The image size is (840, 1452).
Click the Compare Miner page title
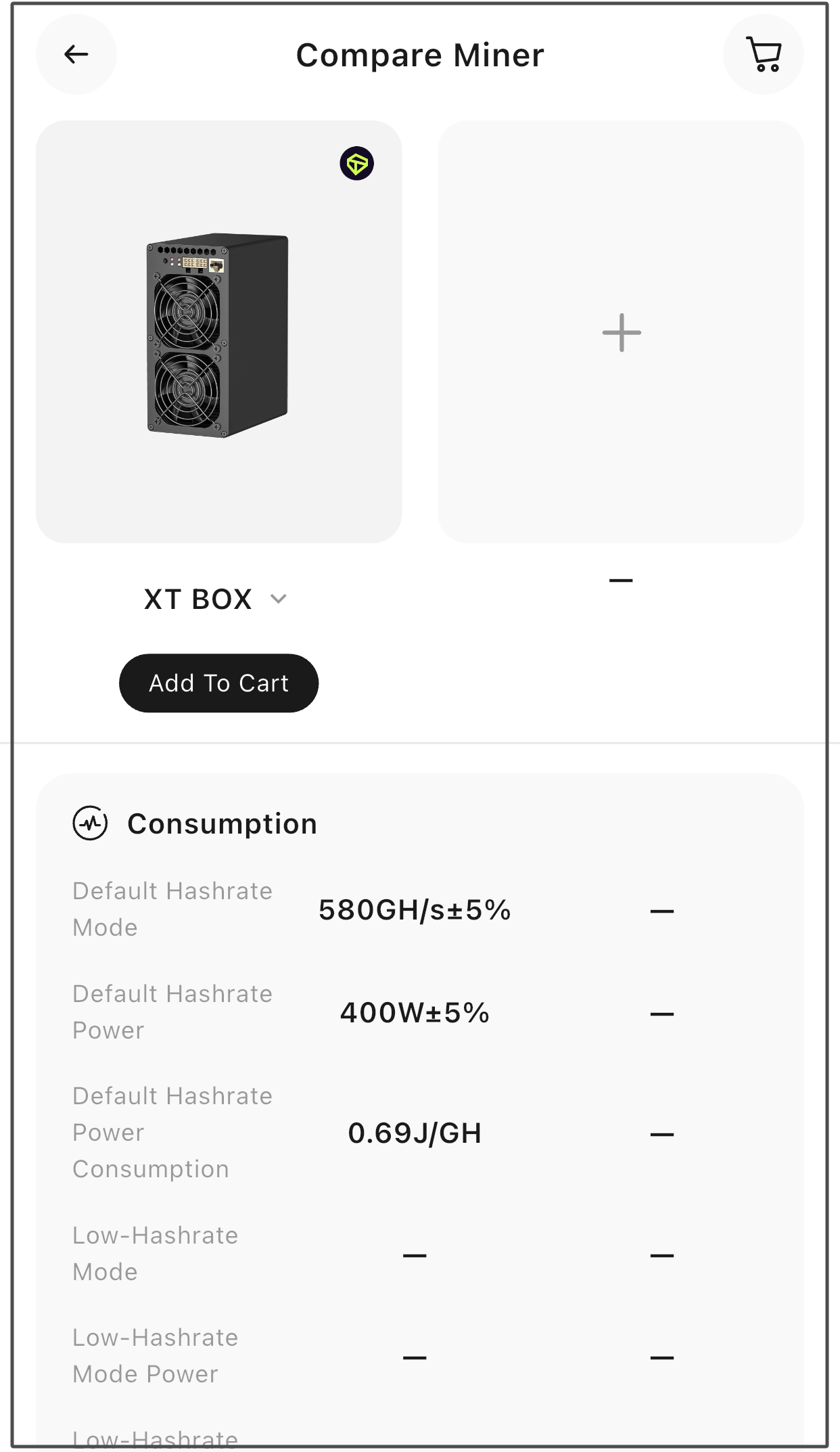420,55
